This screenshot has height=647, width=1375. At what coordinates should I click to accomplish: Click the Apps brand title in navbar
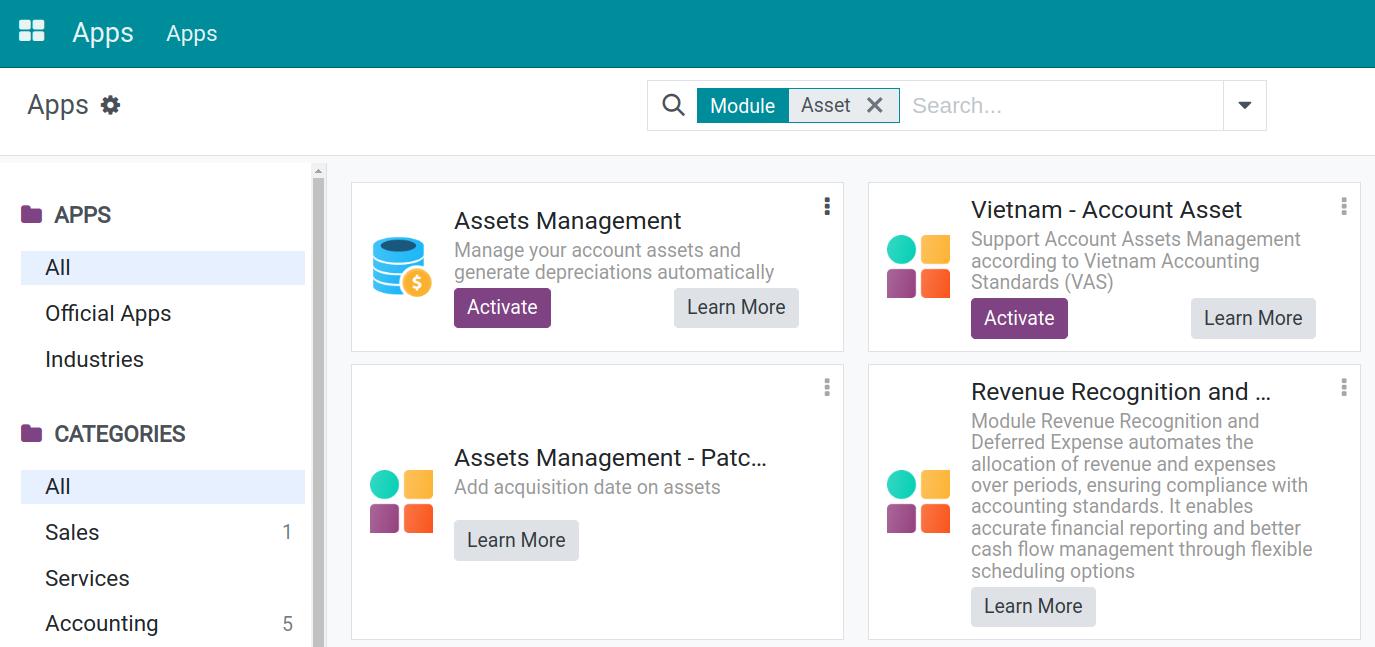103,33
